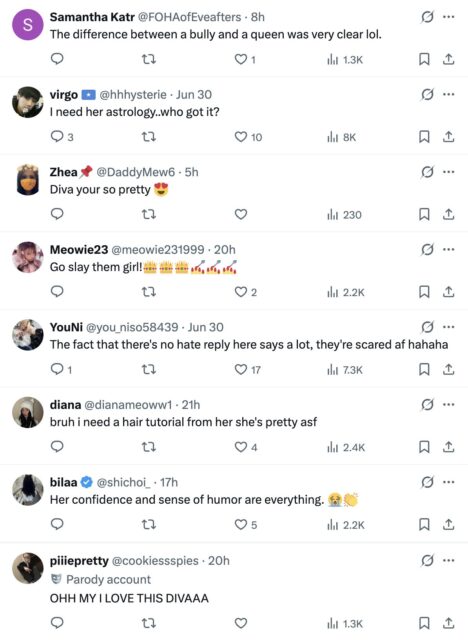Repost piiiepretty's DIVAAA tweet
This screenshot has width=468, height=640.
point(149,623)
